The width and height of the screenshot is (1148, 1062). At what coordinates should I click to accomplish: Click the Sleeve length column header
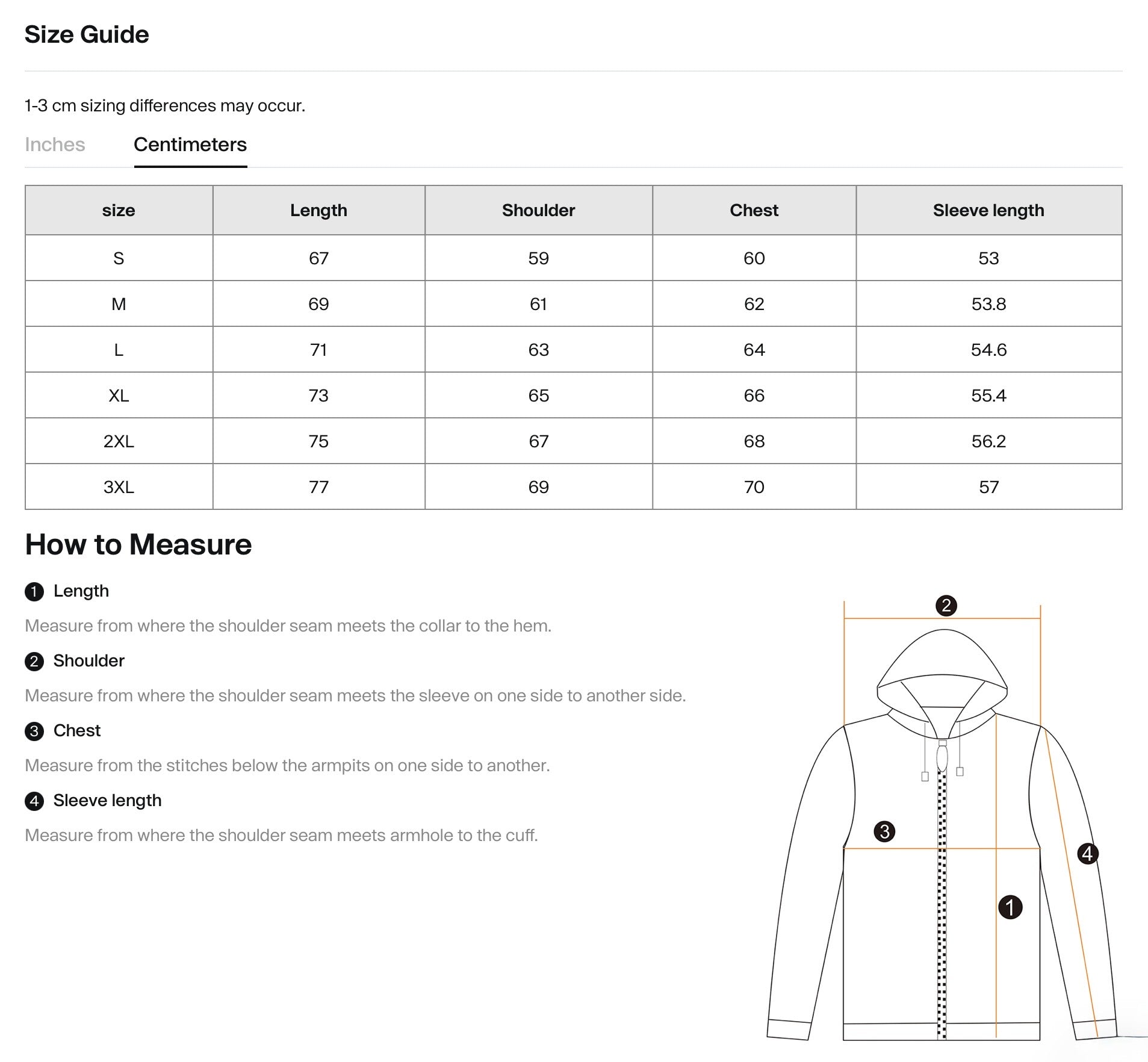point(988,210)
